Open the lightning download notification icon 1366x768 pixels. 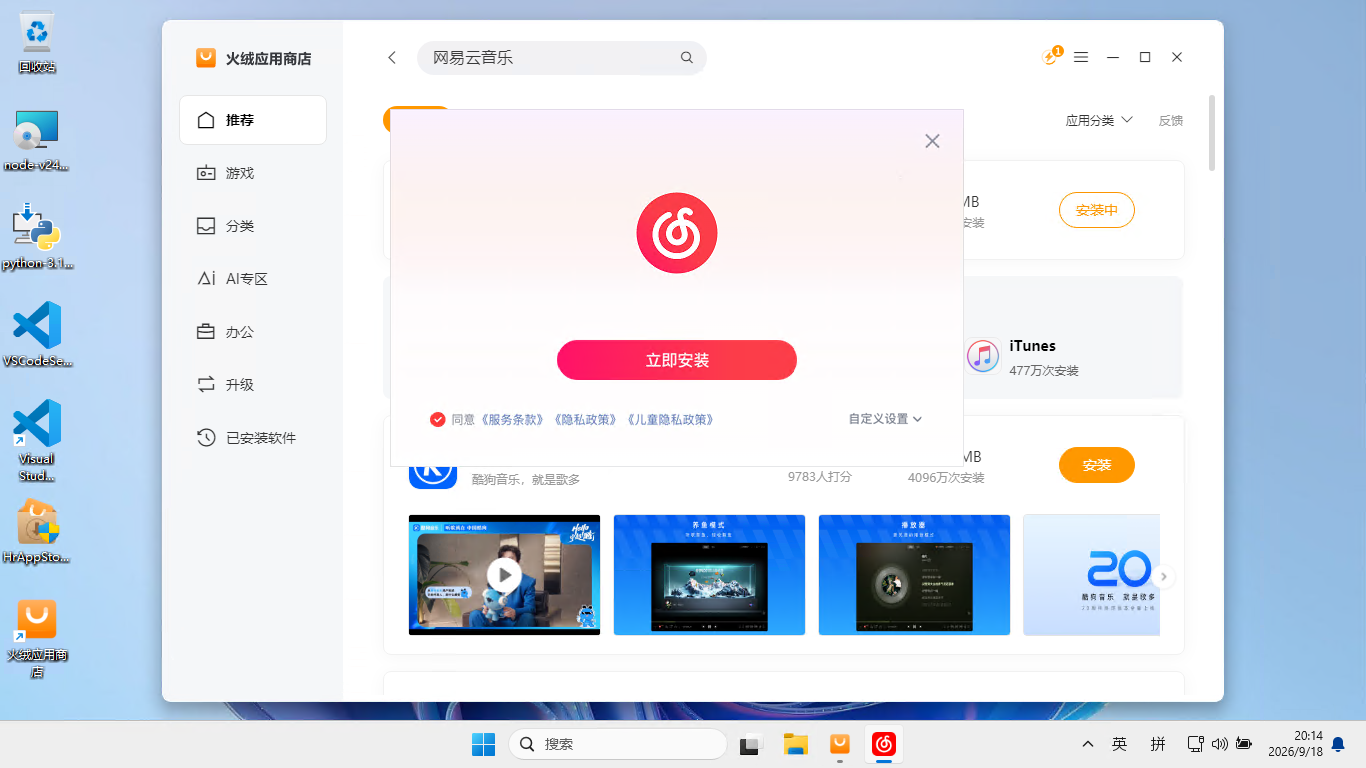[1050, 57]
